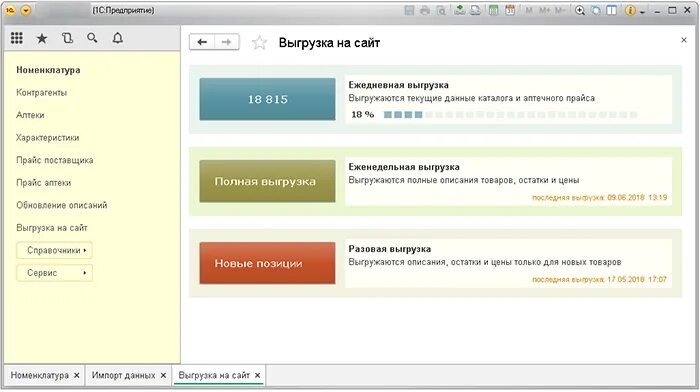Add the page to favorites with the star outline

259,43
